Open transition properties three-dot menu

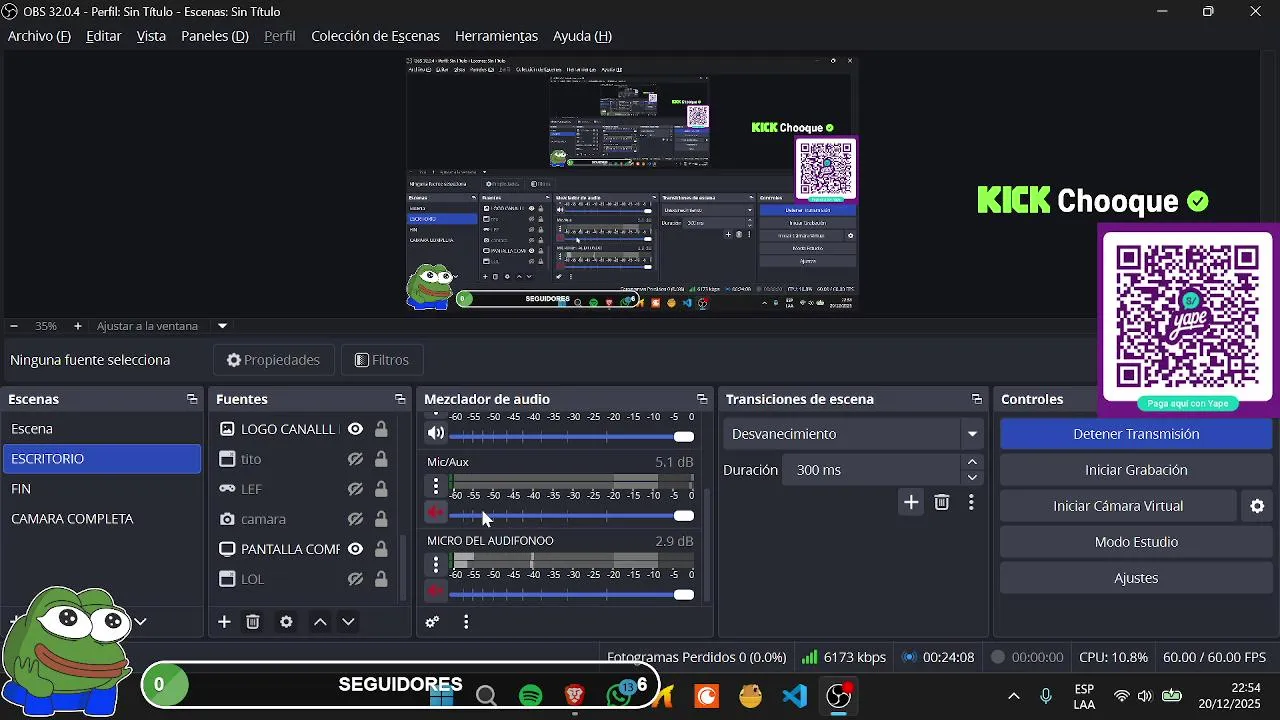click(x=971, y=502)
